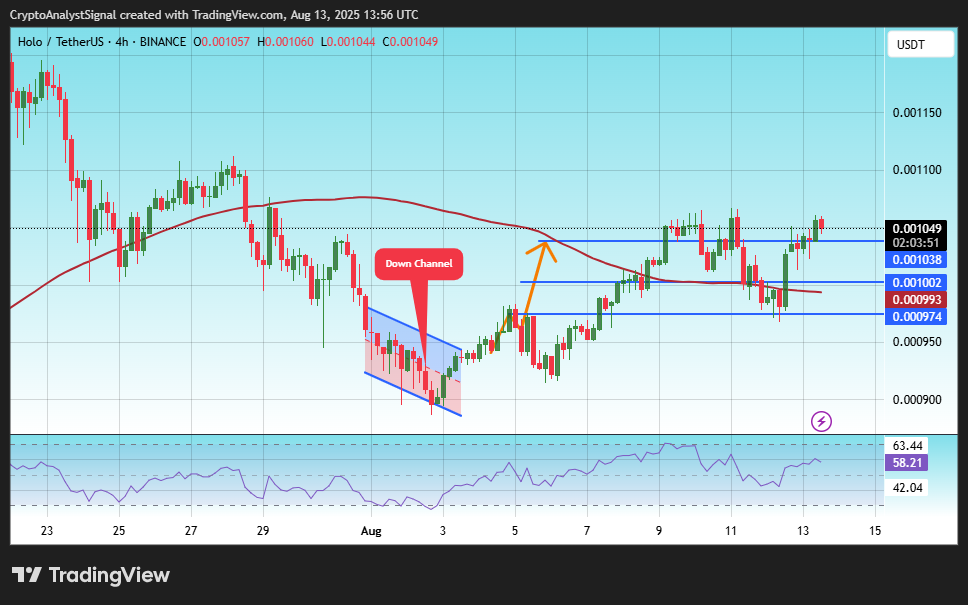Select the blue 0.001038 price label
Viewport: 968px width, 605px height.
[916, 260]
